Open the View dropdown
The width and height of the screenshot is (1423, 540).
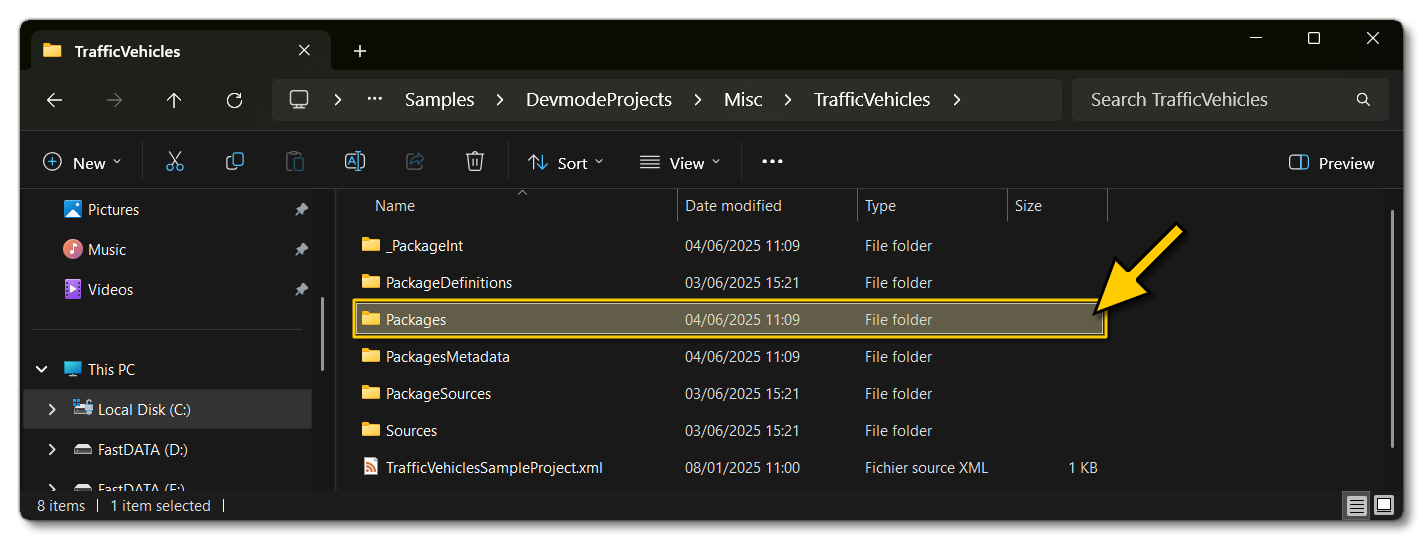click(x=680, y=163)
